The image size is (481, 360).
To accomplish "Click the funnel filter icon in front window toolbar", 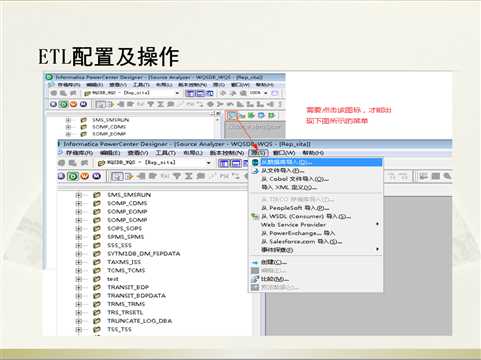I will pyautogui.click(x=177, y=176).
